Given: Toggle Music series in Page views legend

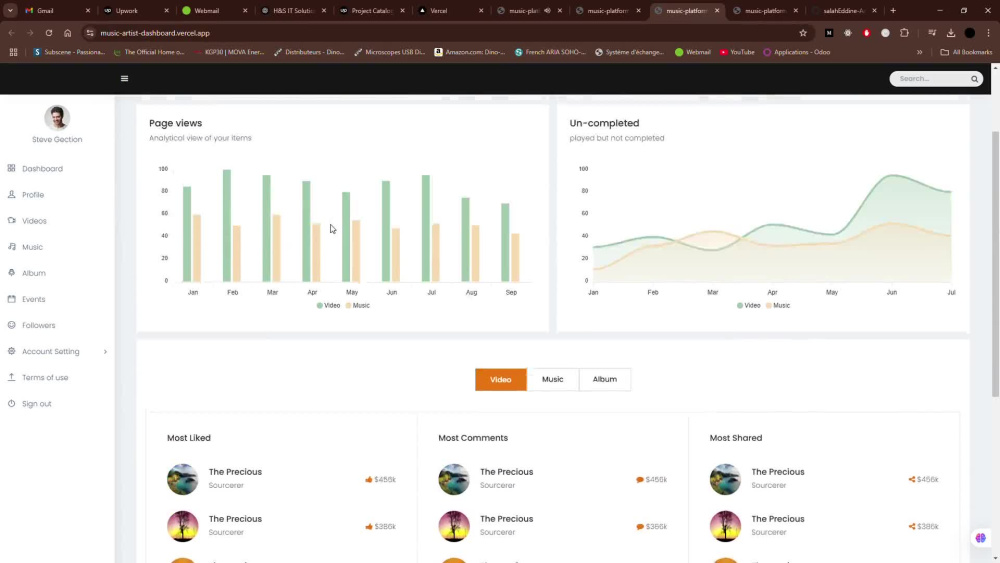Looking at the screenshot, I should click(x=358, y=305).
